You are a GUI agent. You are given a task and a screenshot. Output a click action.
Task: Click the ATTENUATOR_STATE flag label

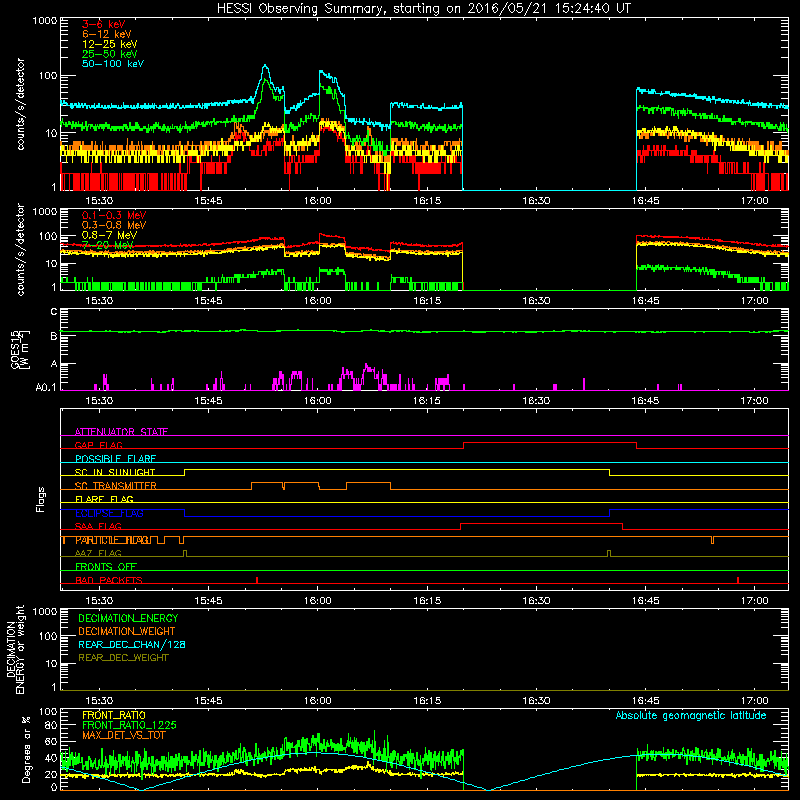(x=121, y=432)
